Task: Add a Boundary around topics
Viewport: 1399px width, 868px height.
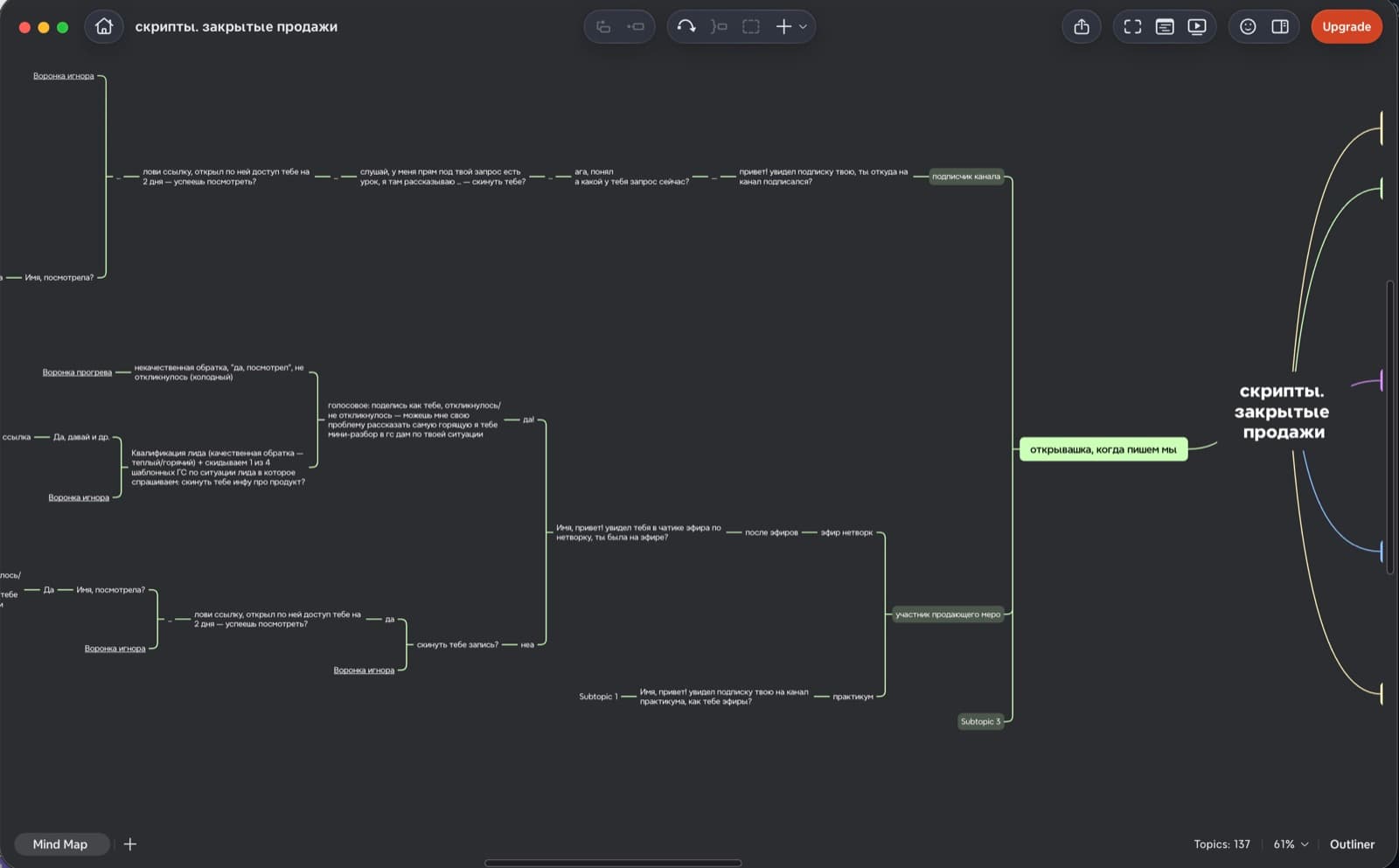Action: [x=751, y=26]
